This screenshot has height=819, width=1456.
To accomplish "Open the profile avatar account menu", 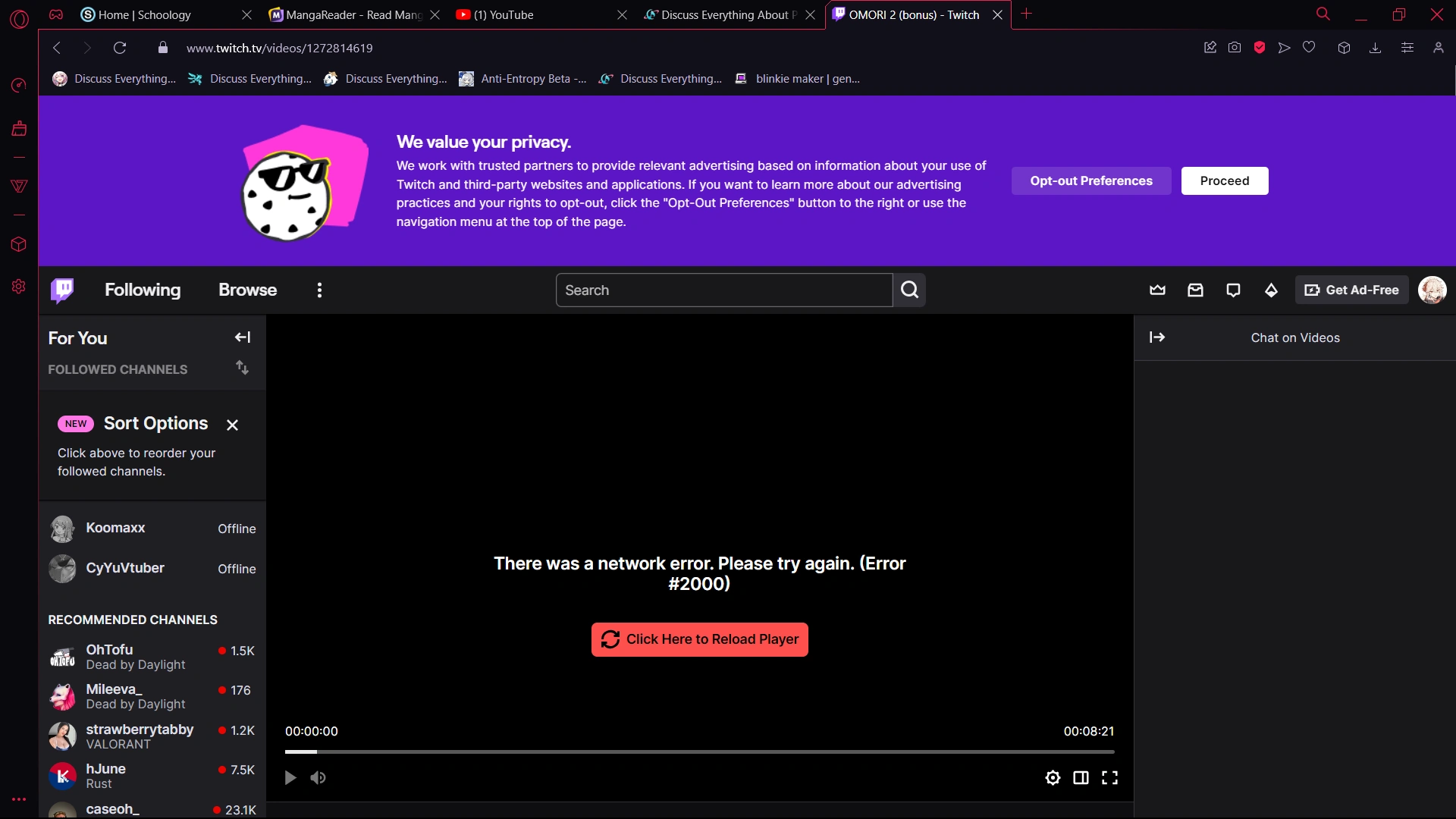I will tap(1432, 290).
